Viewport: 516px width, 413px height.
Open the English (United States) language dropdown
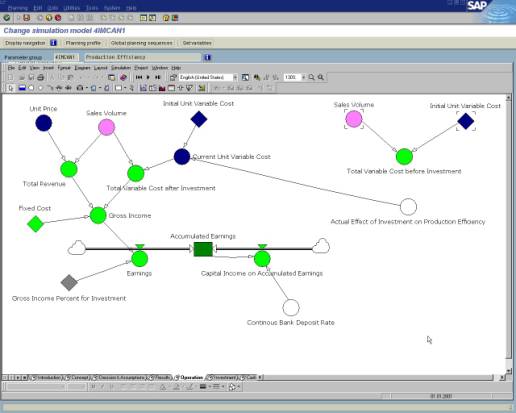[235, 77]
